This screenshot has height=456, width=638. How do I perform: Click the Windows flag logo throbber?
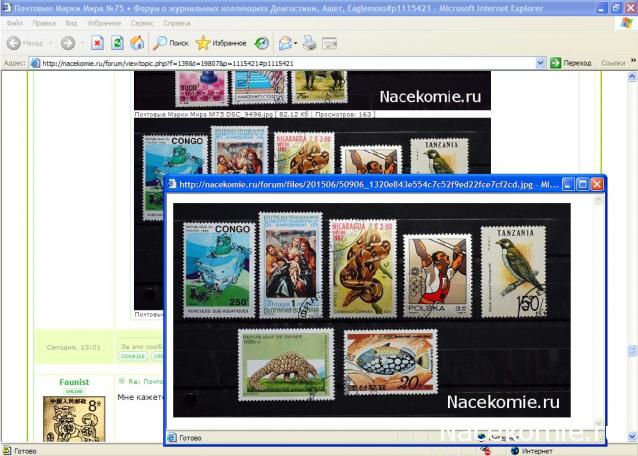[627, 23]
